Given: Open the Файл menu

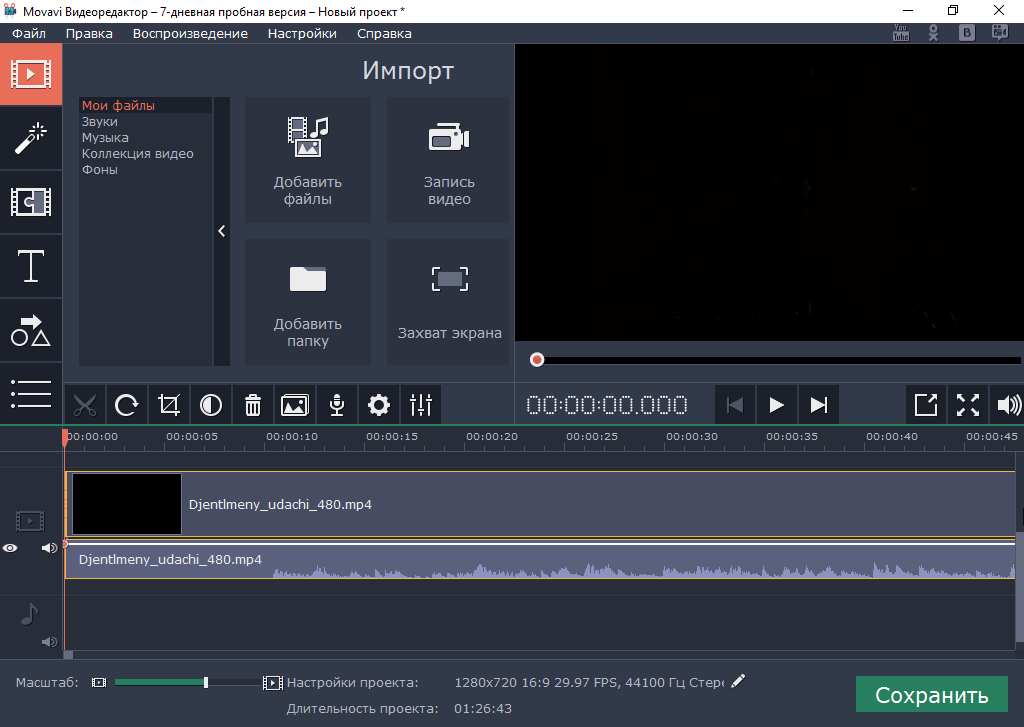Looking at the screenshot, I should pos(29,33).
